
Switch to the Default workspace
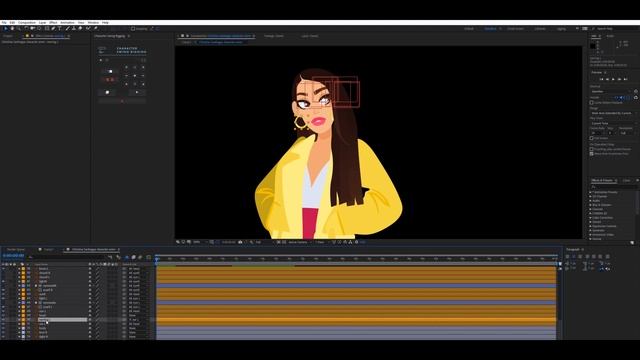click(469, 29)
